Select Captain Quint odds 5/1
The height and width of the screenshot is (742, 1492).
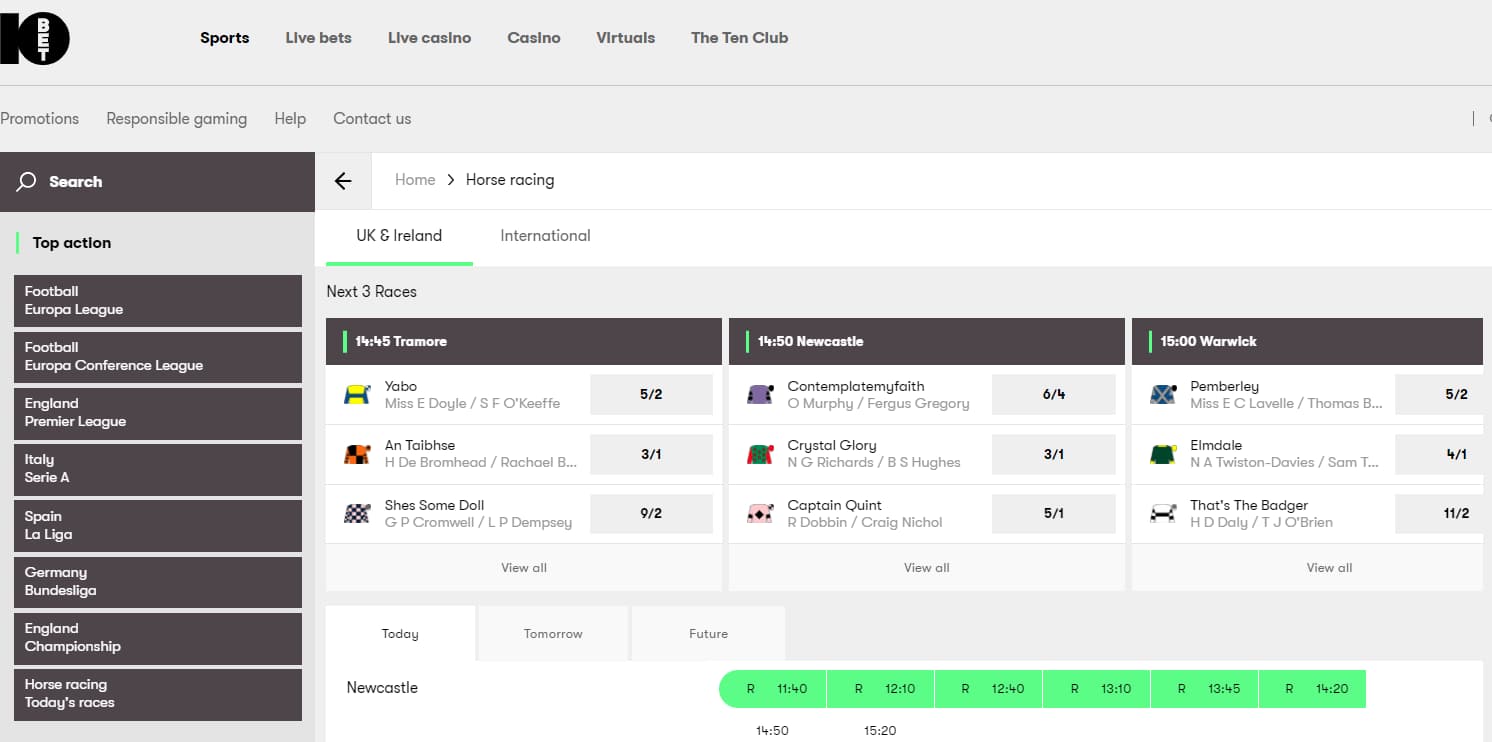point(1054,514)
